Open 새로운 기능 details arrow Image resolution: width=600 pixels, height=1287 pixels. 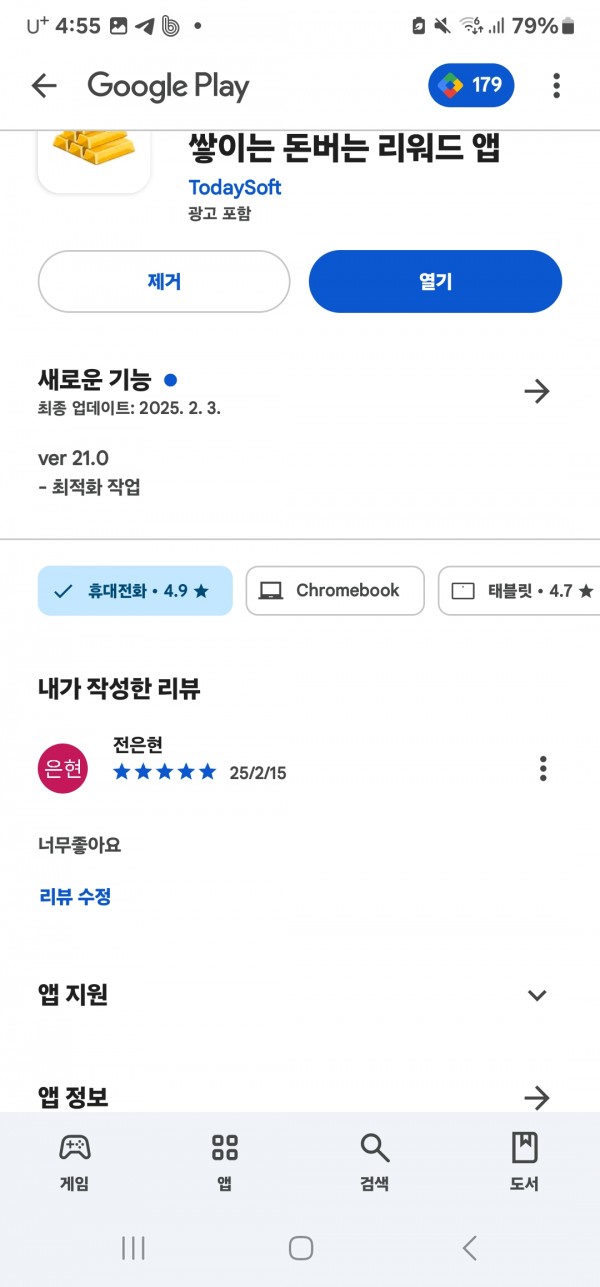(x=537, y=391)
